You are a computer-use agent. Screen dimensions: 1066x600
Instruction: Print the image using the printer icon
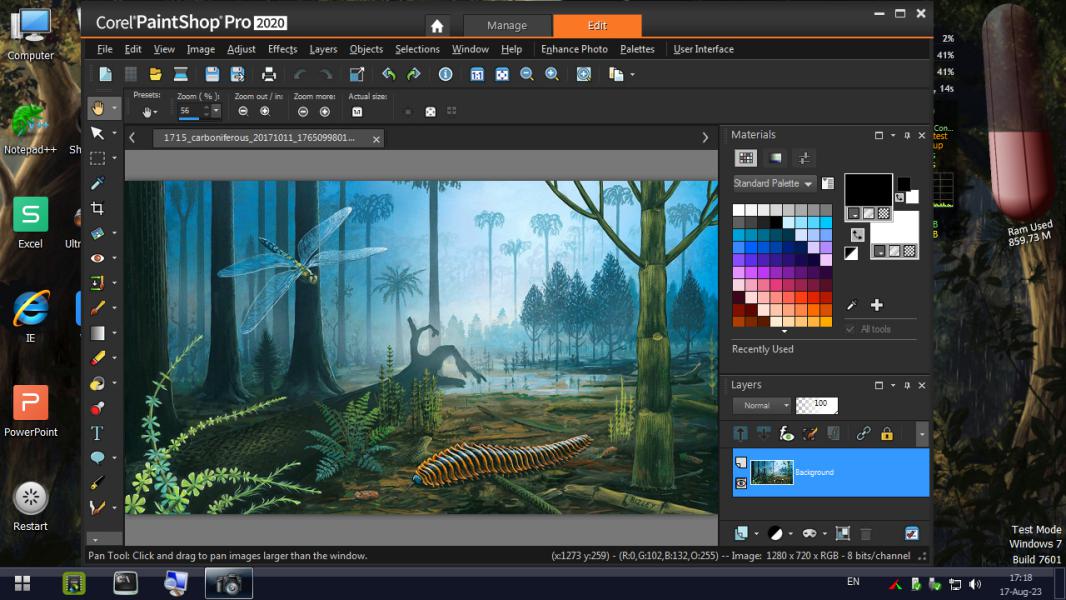coord(269,74)
